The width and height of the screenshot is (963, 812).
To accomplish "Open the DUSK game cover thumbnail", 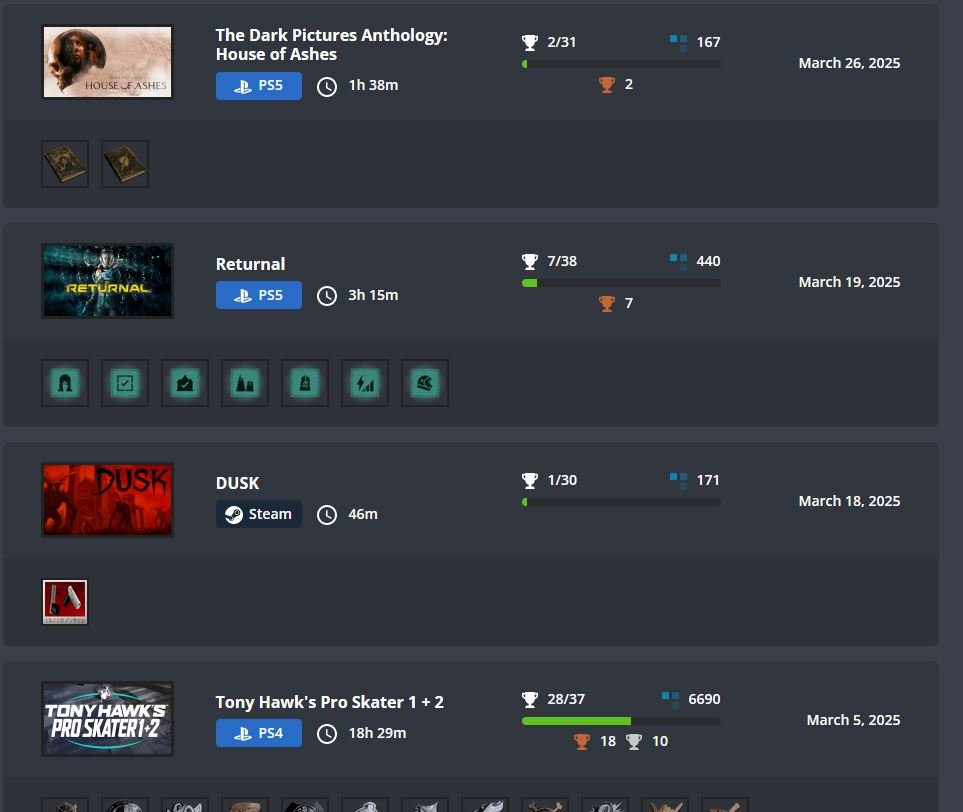I will click(107, 499).
